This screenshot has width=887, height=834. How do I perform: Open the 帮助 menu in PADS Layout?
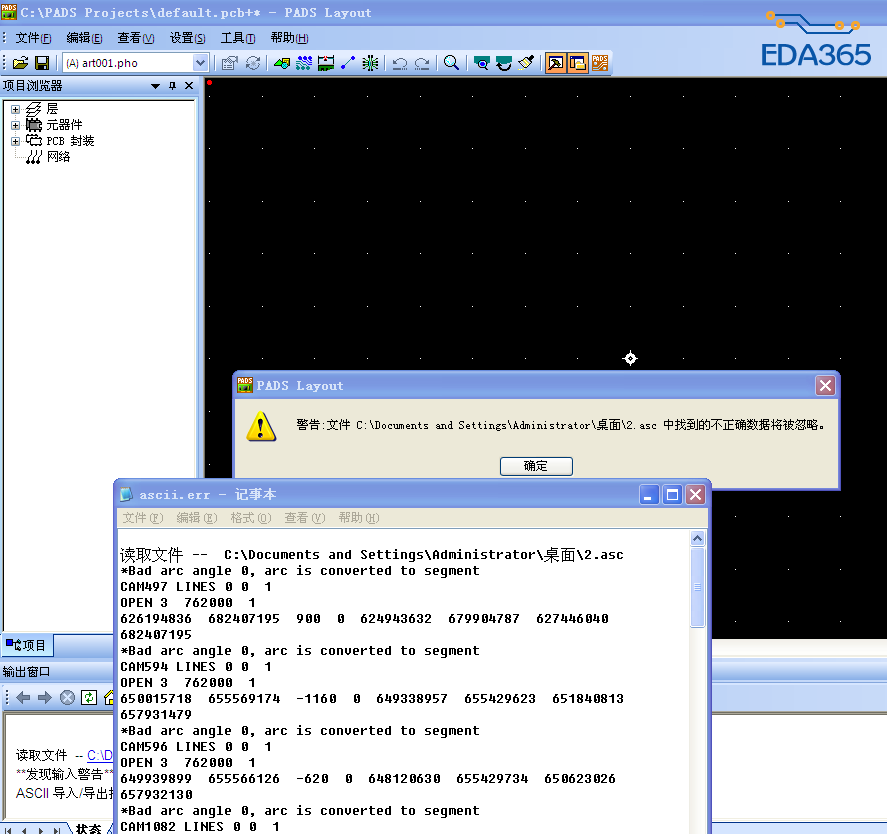(x=289, y=38)
